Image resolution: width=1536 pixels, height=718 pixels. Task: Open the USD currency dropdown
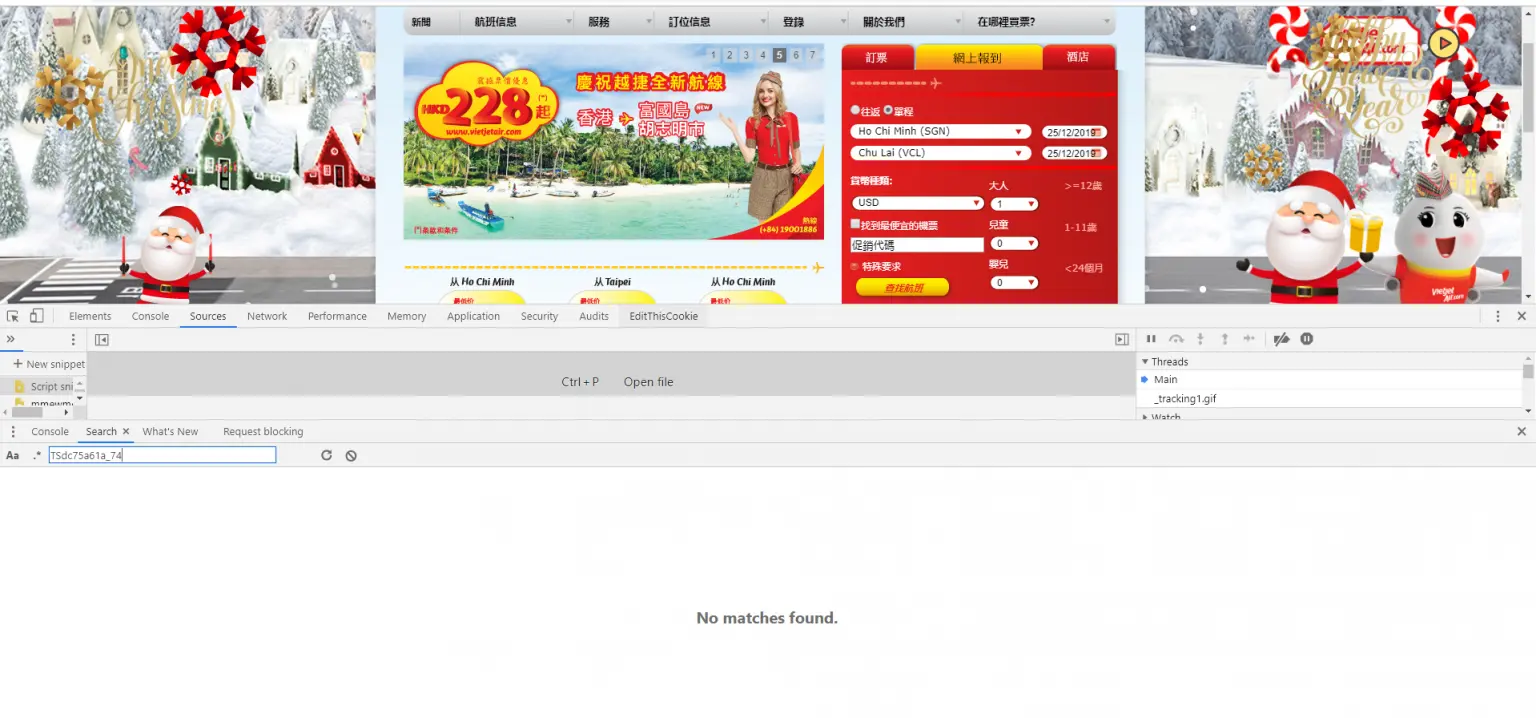click(x=918, y=203)
